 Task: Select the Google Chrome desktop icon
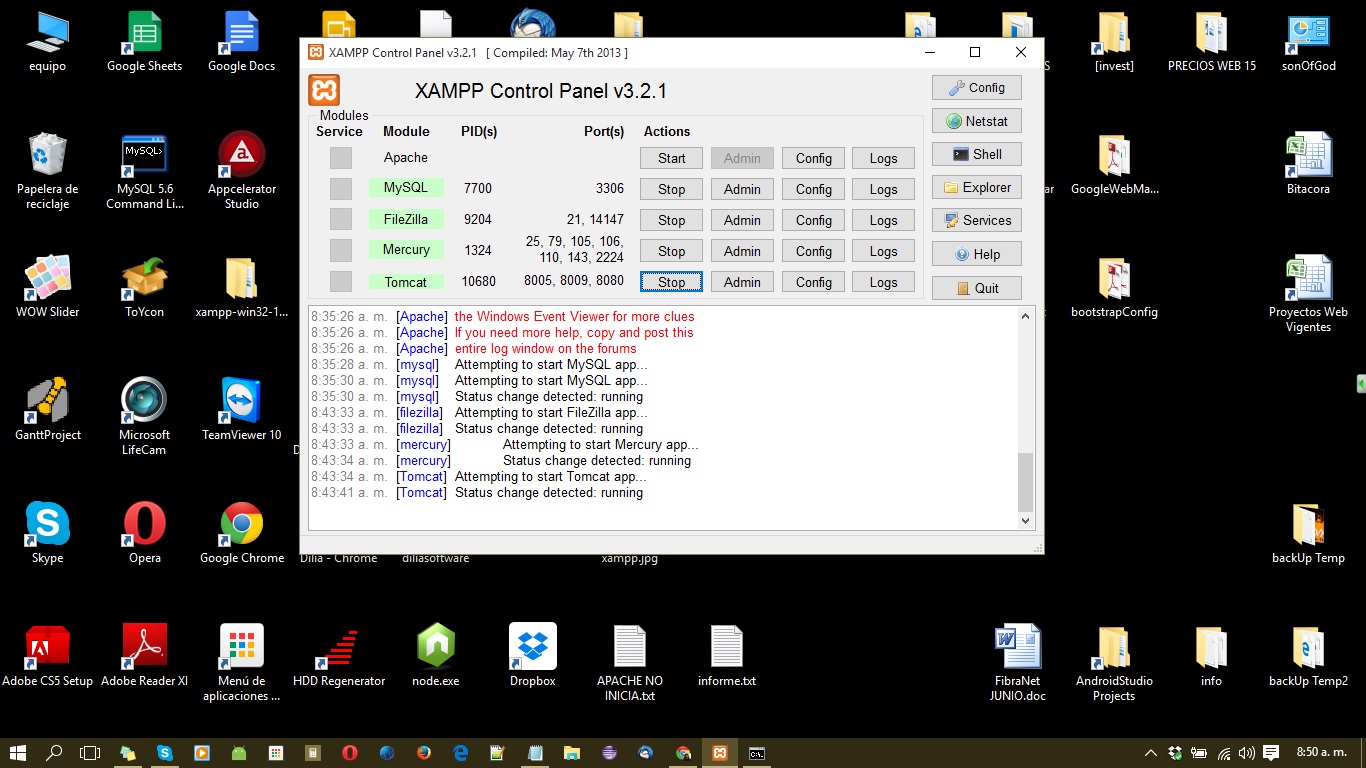[242, 532]
